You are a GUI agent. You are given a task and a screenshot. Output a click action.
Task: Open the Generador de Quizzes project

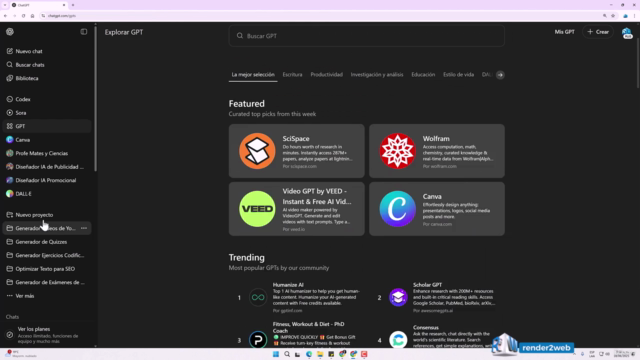[47, 242]
